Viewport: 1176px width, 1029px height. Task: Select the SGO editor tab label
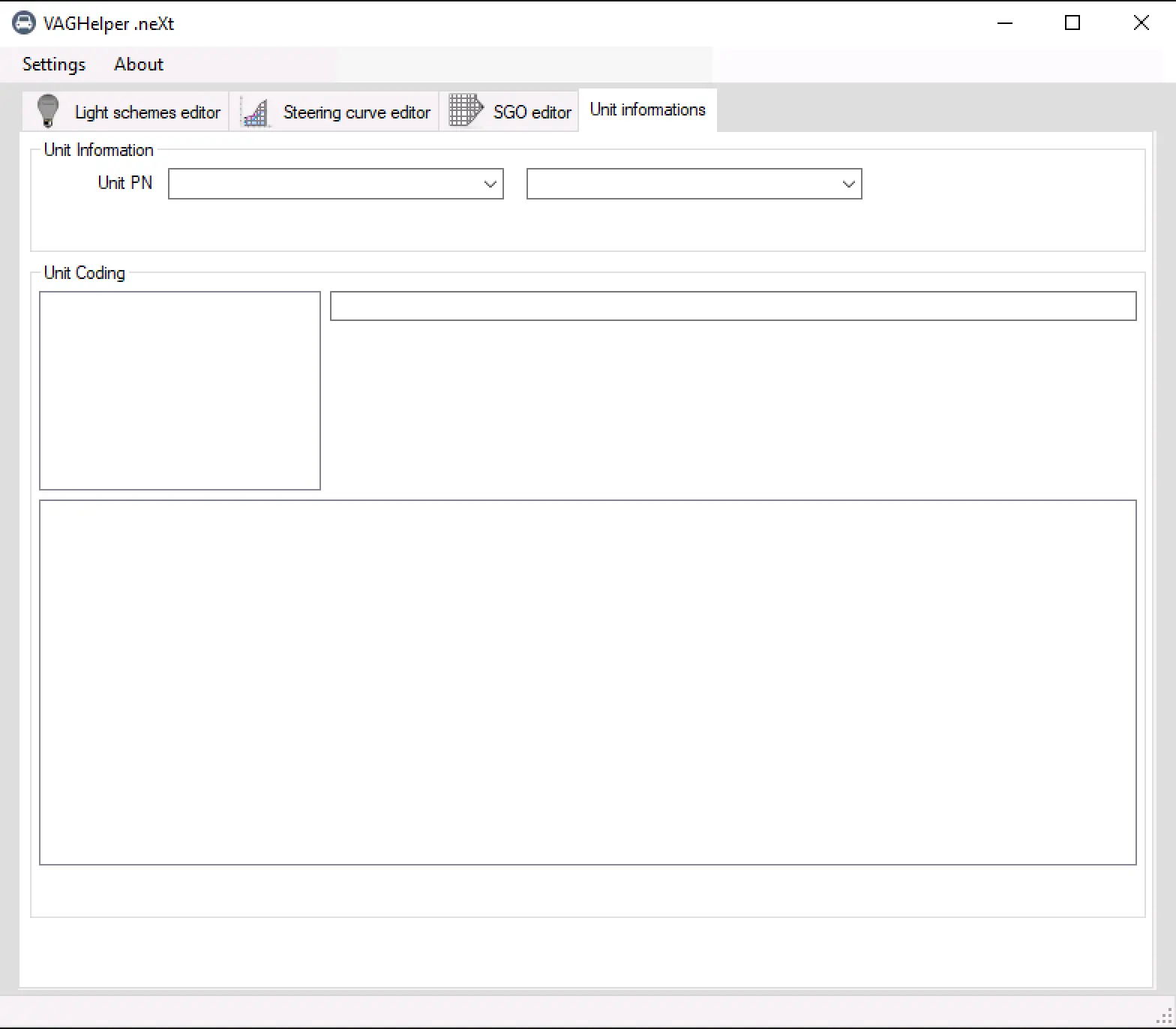tap(532, 112)
